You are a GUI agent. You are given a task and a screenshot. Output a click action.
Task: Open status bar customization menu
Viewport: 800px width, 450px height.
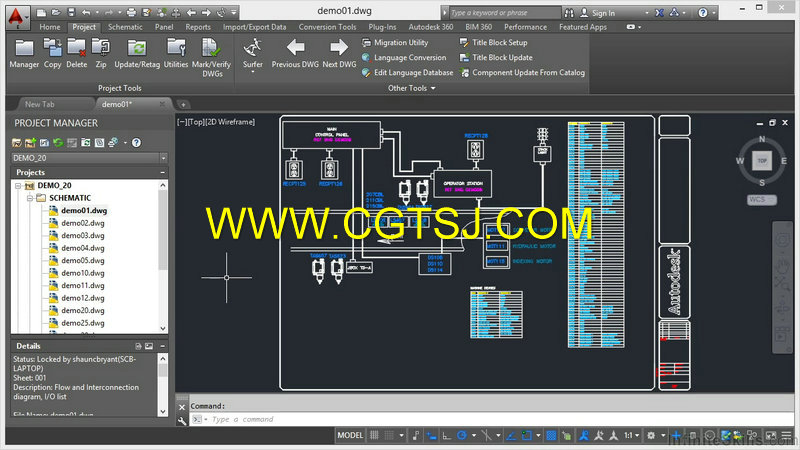pyautogui.click(x=786, y=435)
